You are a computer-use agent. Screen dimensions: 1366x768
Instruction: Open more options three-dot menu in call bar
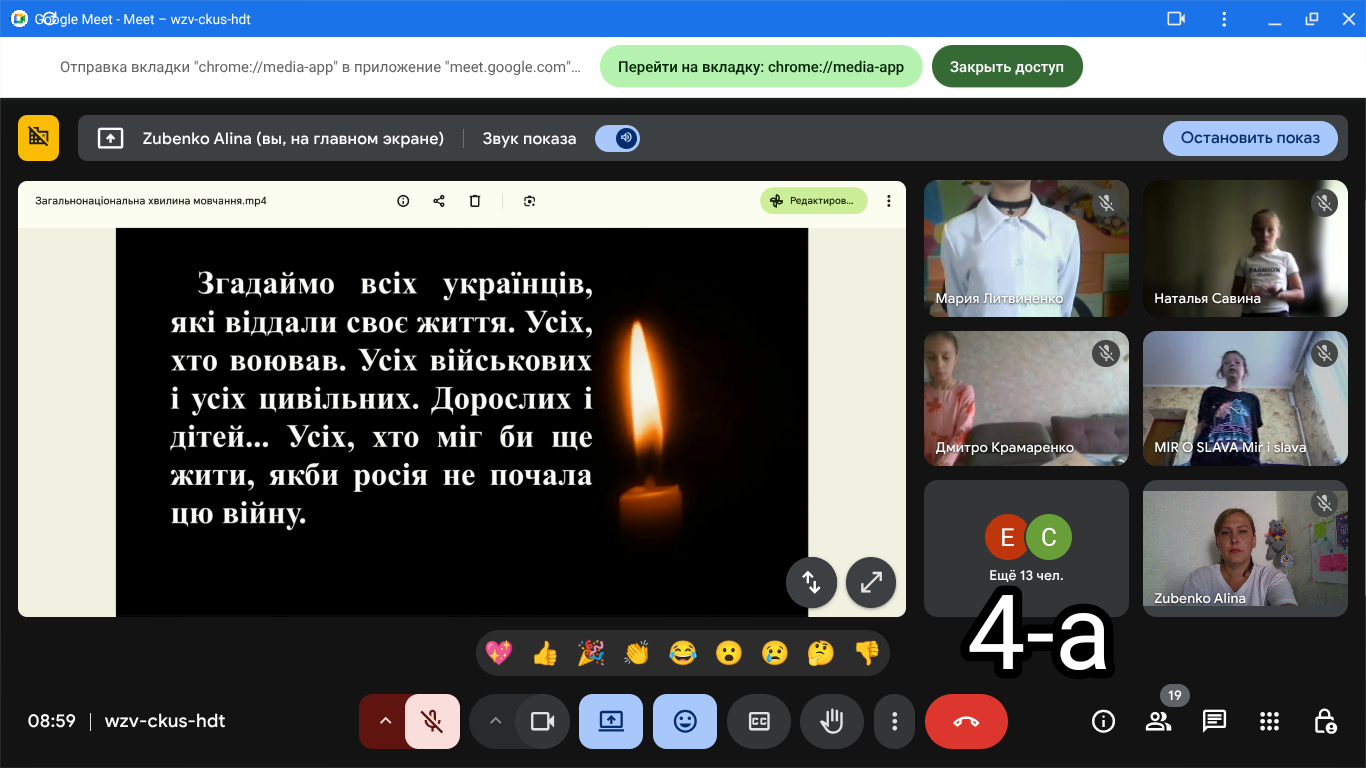click(895, 721)
